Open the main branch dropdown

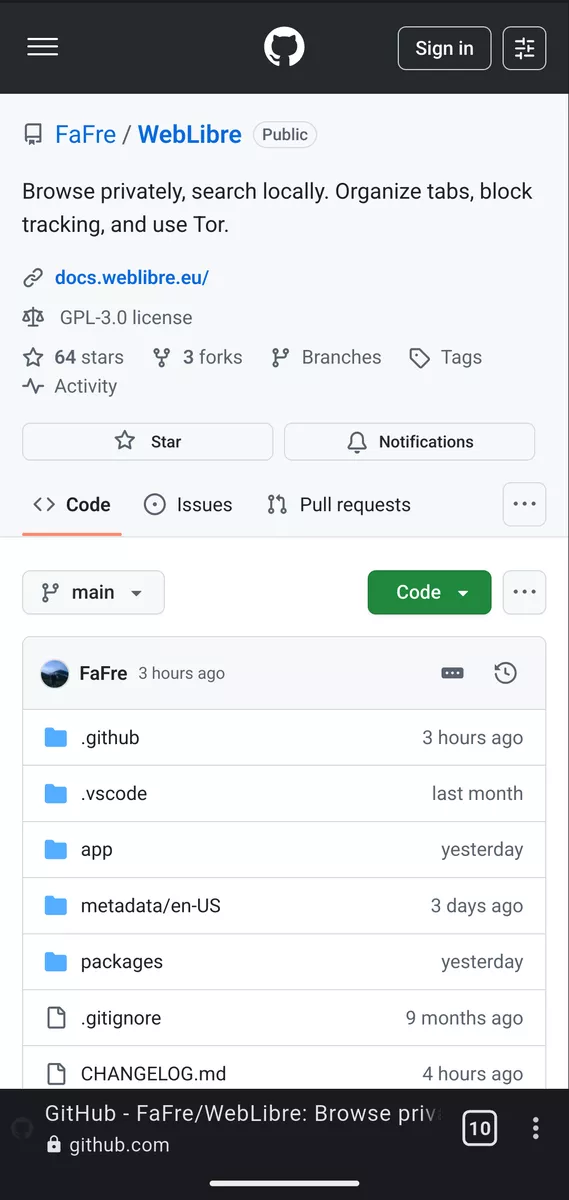click(x=93, y=592)
